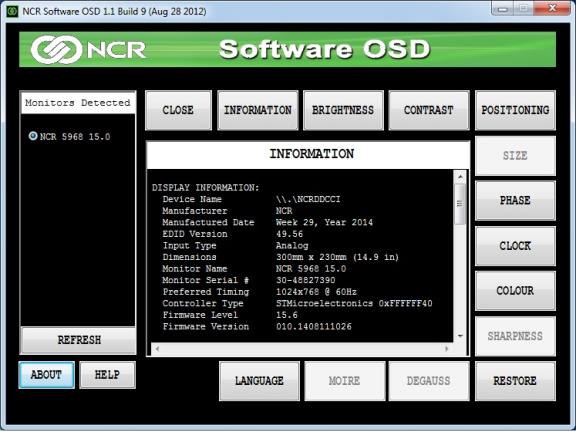Click the information pane scroll down arrow

(x=460, y=336)
